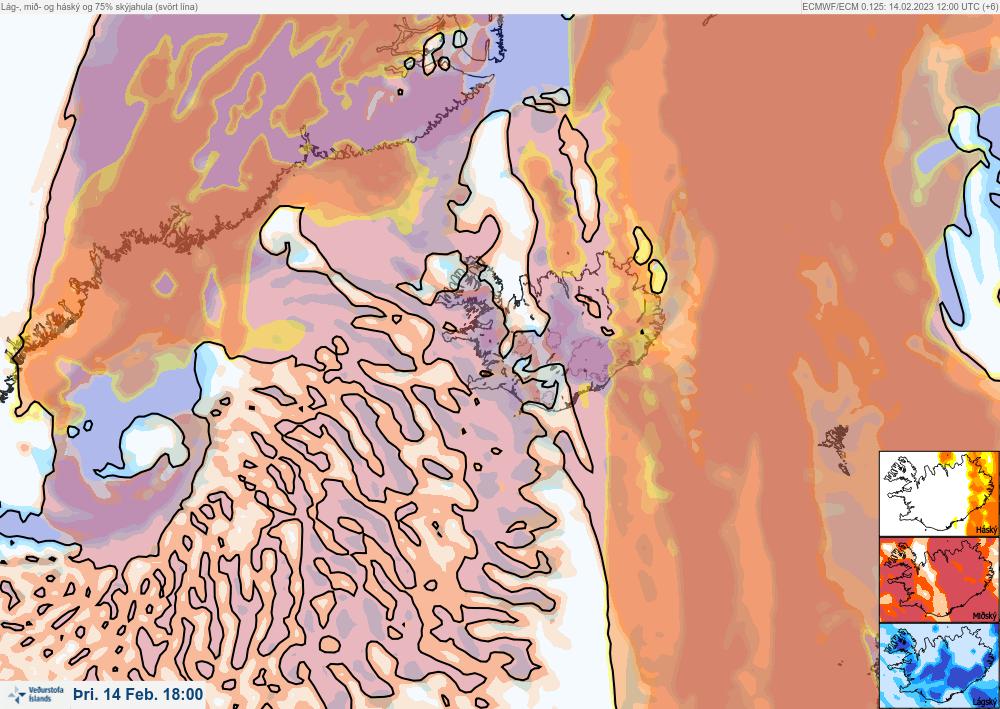Click the cloud cover map title text
1000x709 pixels.
(99, 6)
